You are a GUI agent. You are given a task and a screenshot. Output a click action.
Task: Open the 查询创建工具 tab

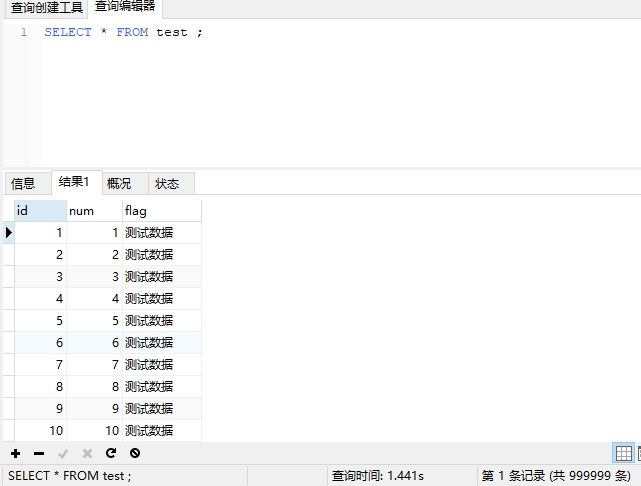(47, 8)
